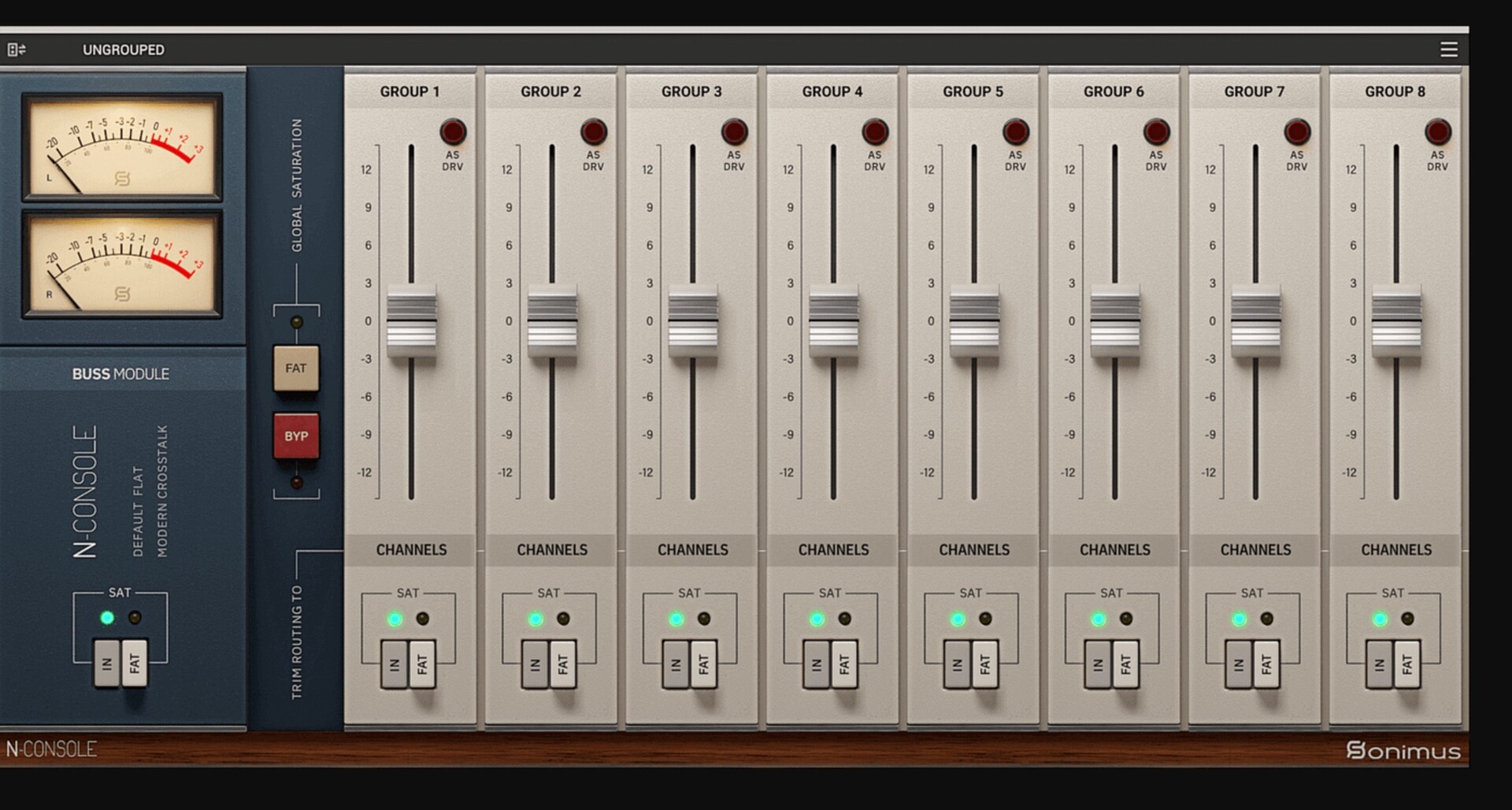Toggle the Group 7 AS DRV red button
Viewport: 1512px width, 810px height.
click(1297, 131)
